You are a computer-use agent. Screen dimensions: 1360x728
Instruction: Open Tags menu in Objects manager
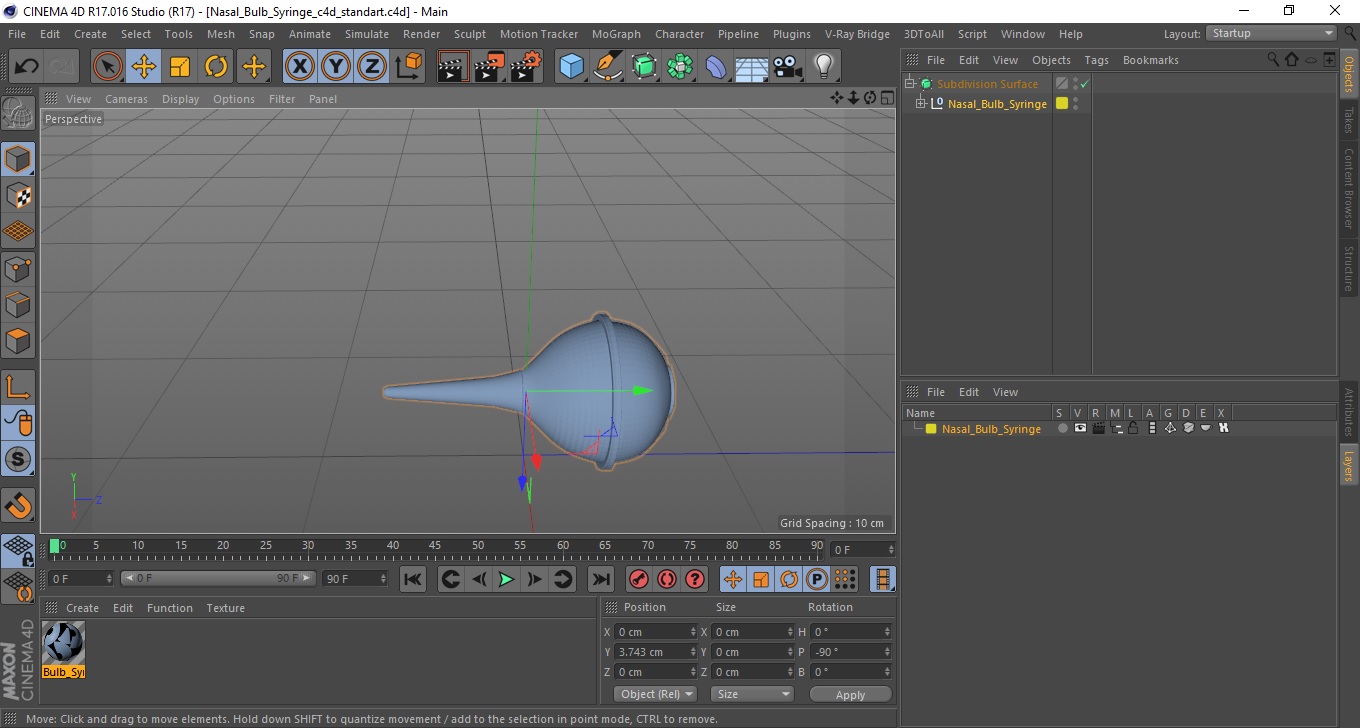(1096, 60)
